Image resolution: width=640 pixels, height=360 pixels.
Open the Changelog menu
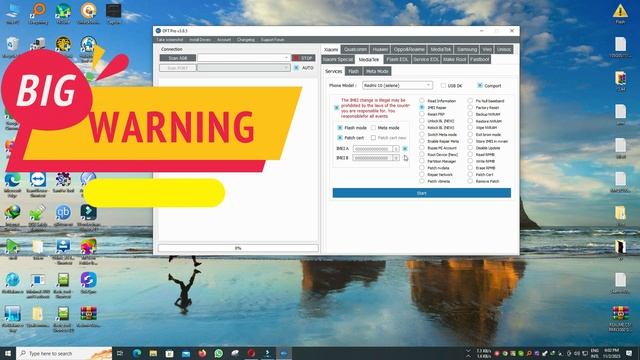tap(246, 40)
